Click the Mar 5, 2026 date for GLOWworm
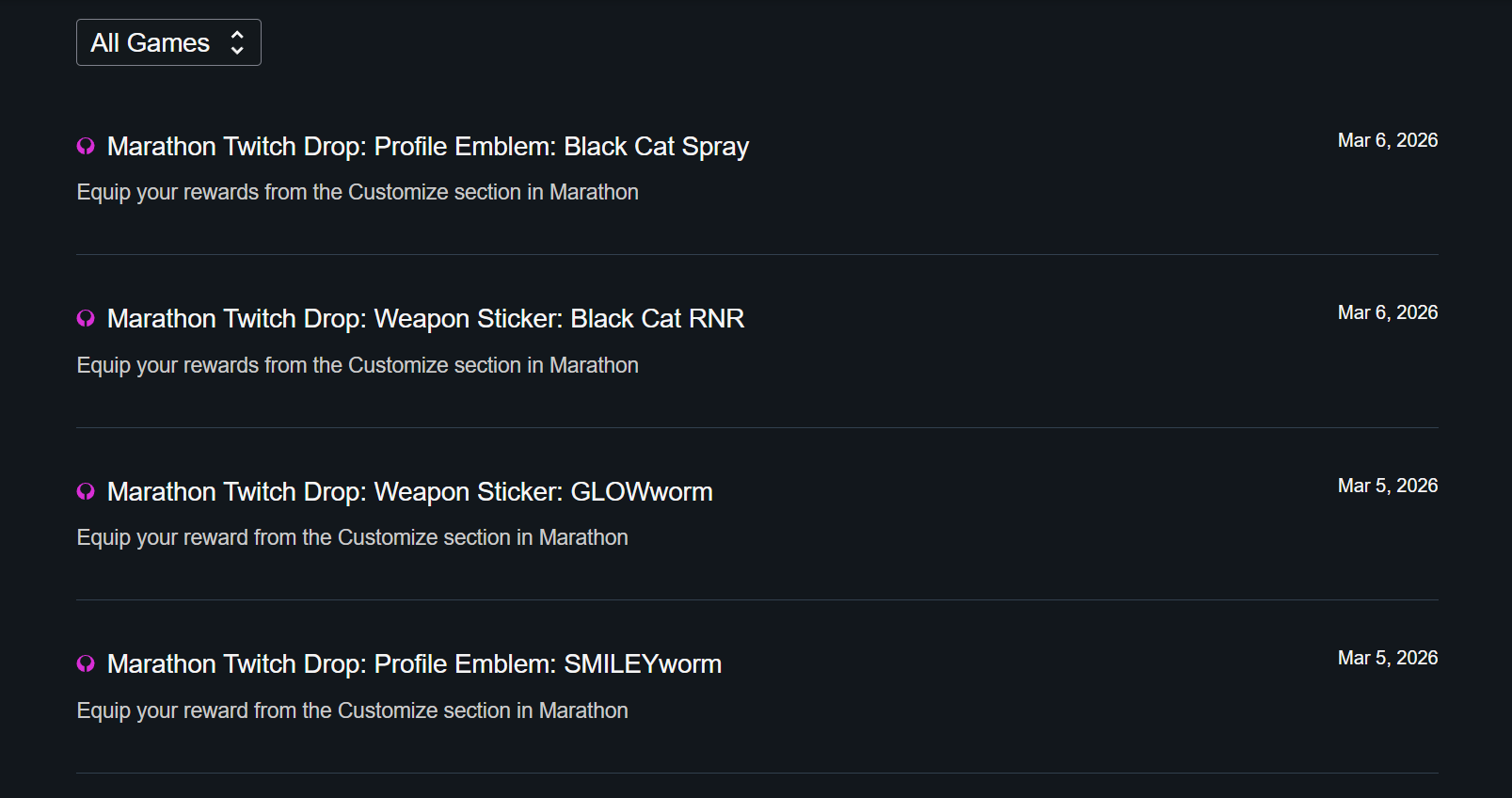The height and width of the screenshot is (798, 1512). pos(1387,486)
